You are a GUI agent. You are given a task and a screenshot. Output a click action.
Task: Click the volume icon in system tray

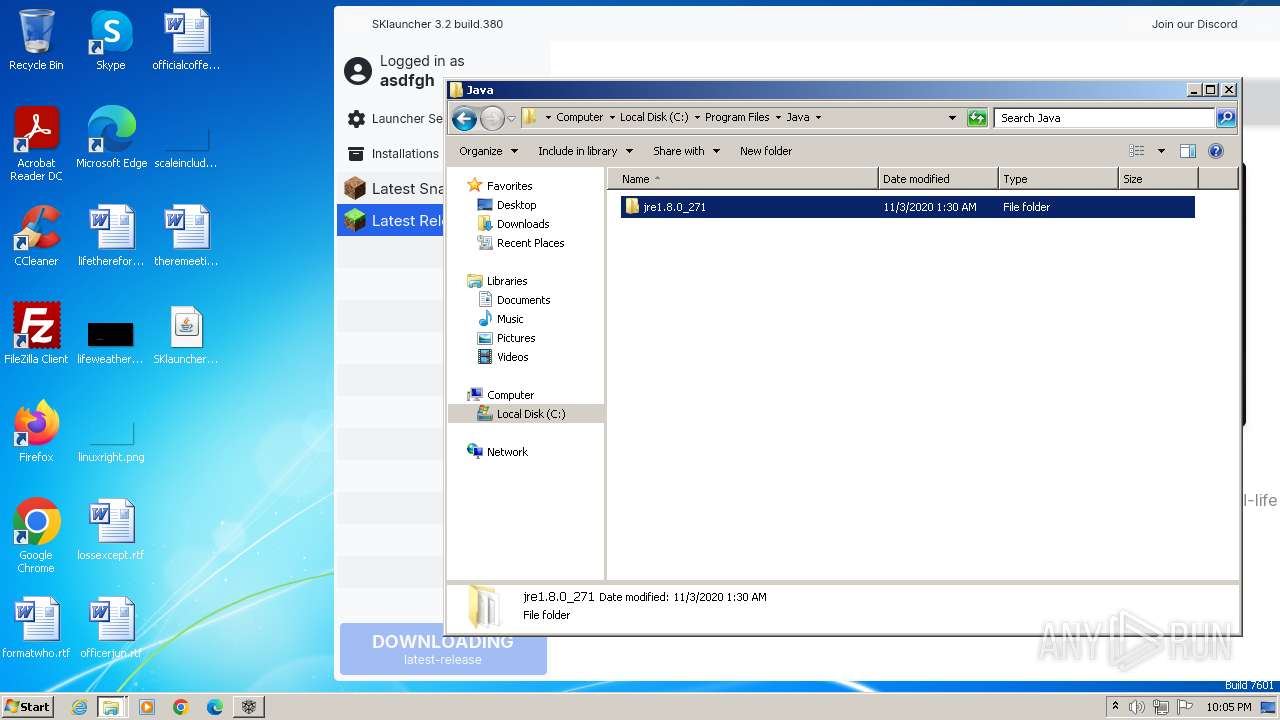tap(1137, 707)
